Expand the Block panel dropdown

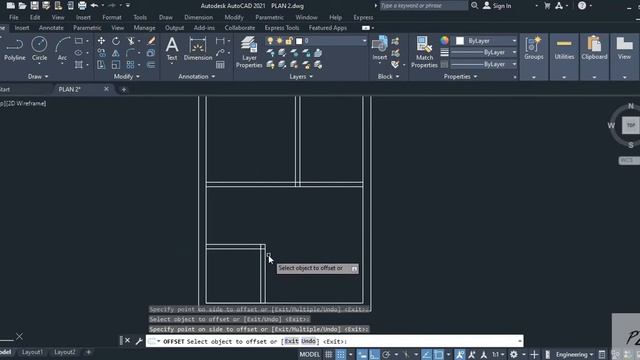388,76
